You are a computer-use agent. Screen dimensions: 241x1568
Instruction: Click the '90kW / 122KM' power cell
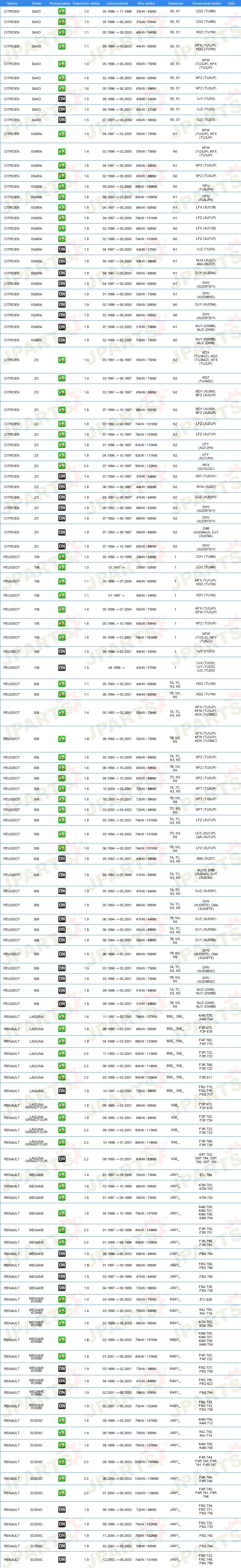click(146, 466)
